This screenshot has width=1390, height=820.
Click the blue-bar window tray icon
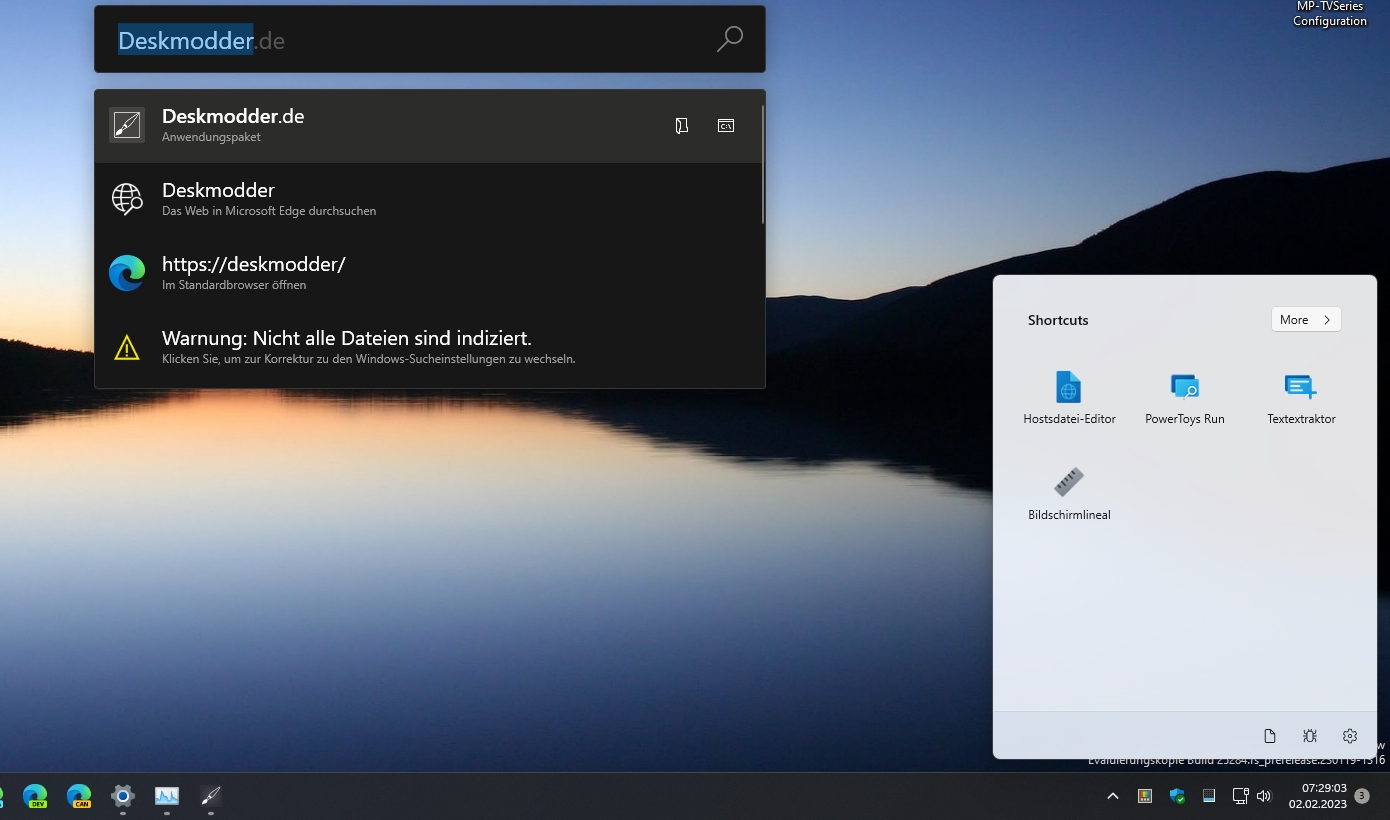point(1209,796)
